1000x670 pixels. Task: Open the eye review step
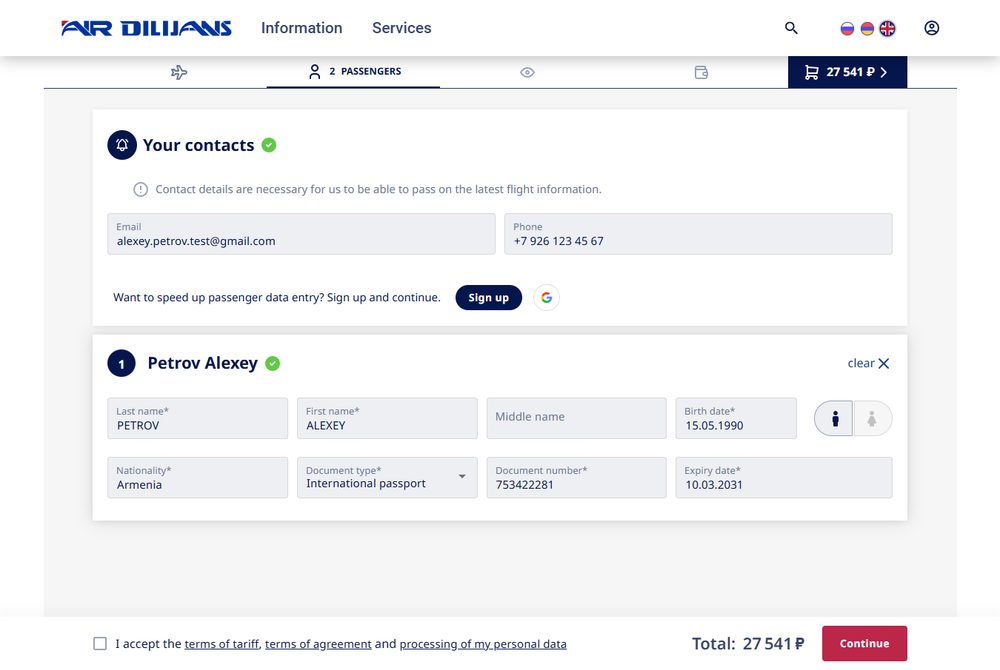527,72
